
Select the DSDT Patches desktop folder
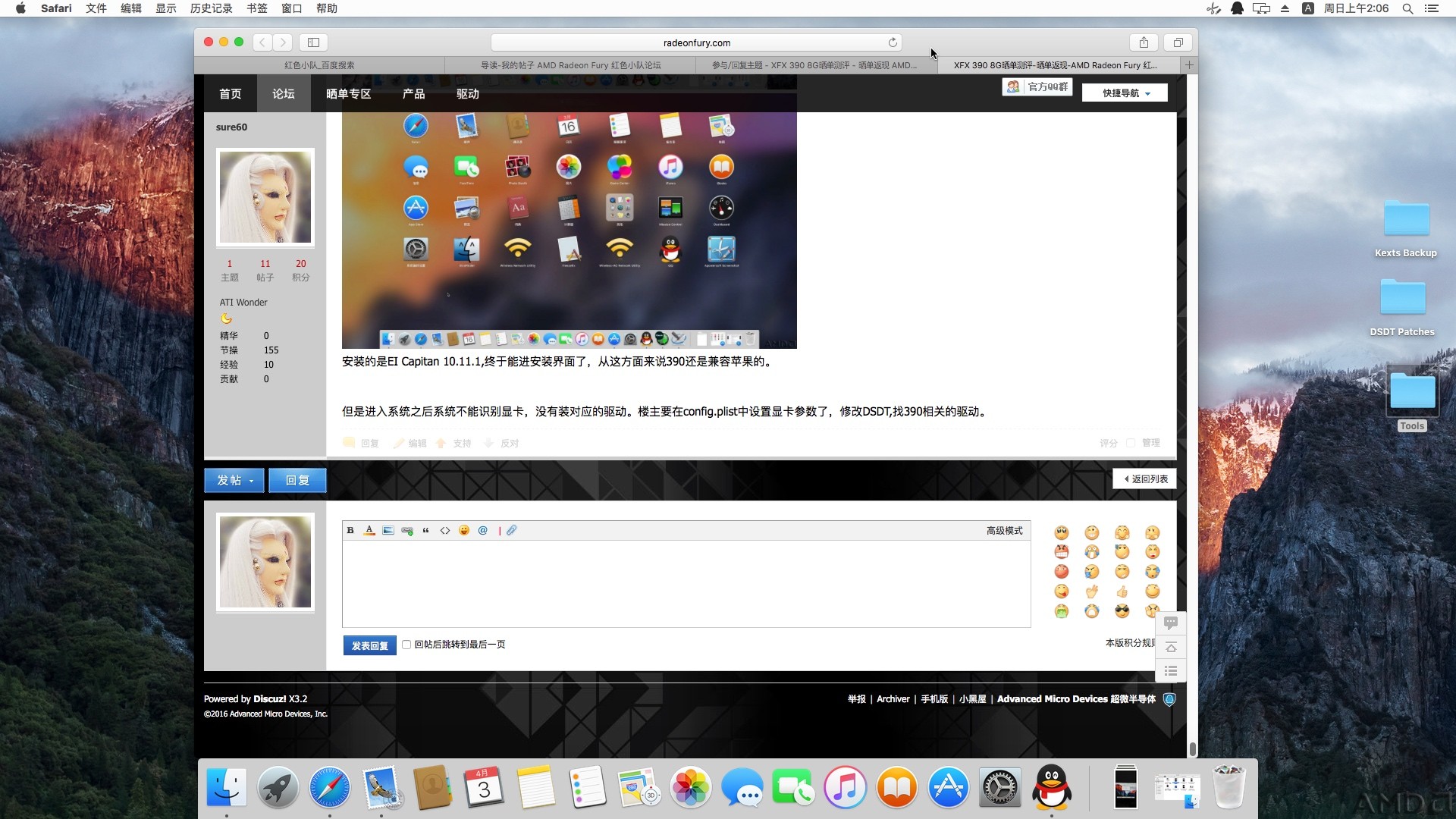1402,306
